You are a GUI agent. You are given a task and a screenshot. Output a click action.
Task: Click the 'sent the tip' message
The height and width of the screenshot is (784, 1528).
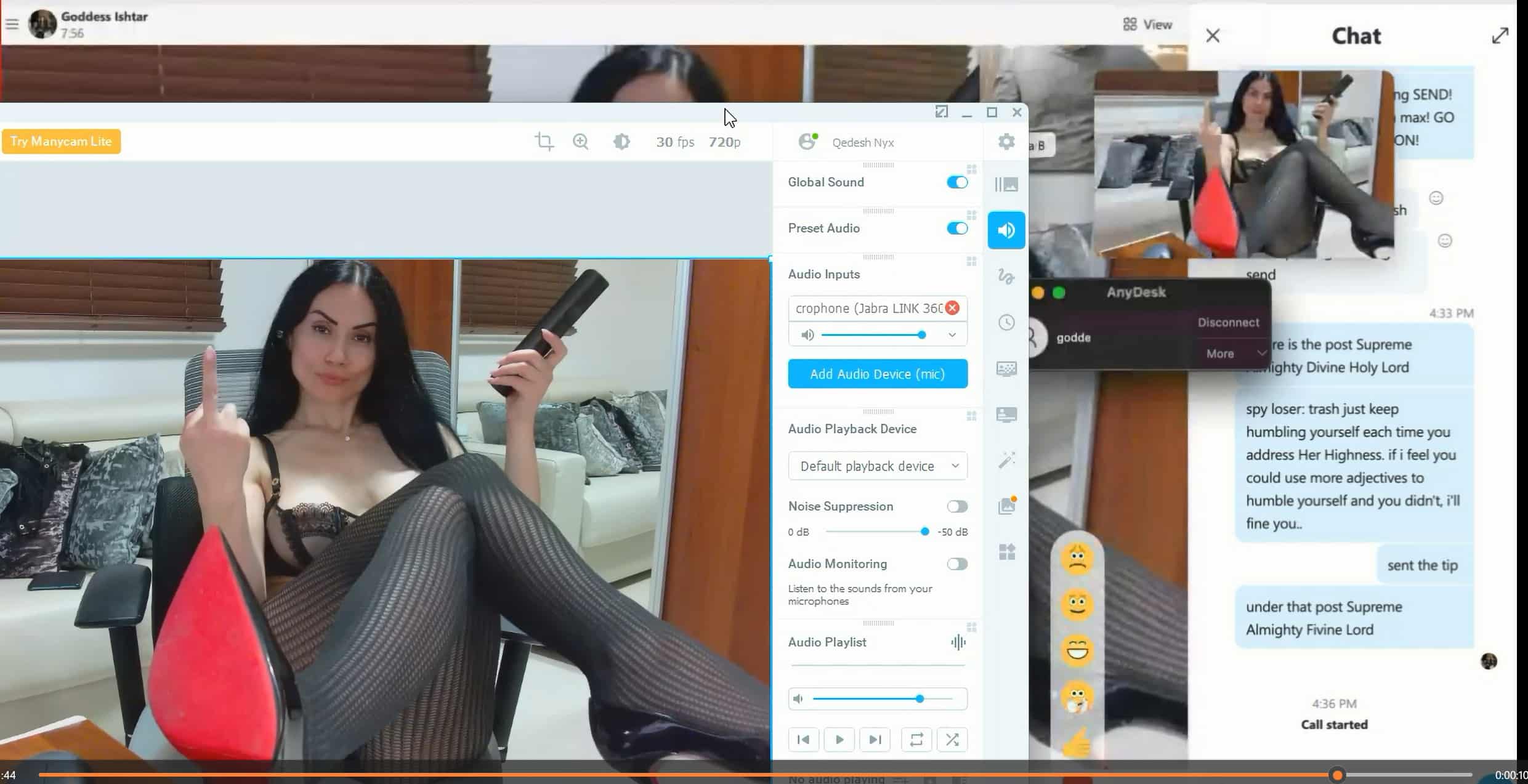tap(1423, 565)
